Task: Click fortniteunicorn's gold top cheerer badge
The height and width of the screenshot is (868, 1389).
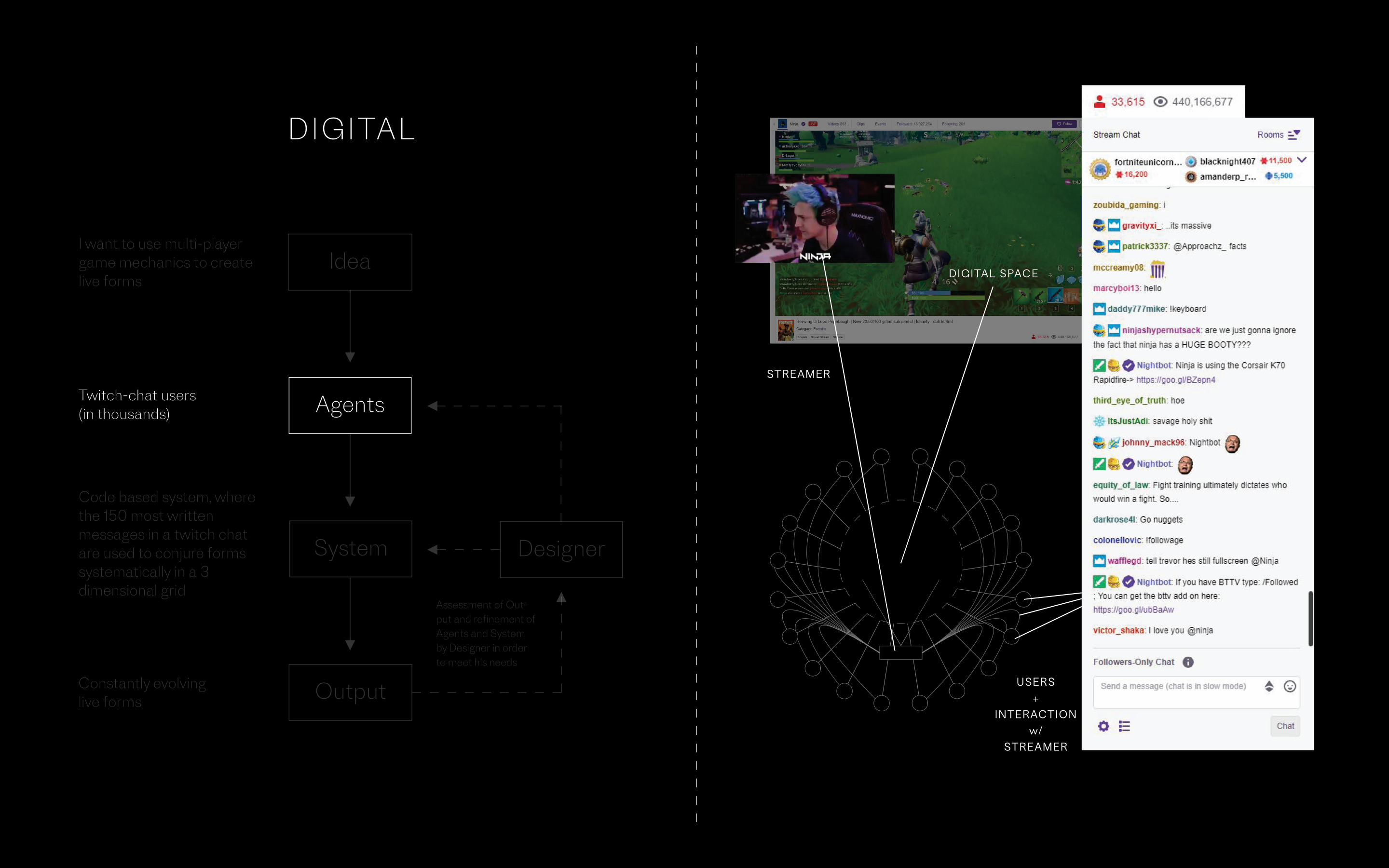Action: [x=1100, y=169]
